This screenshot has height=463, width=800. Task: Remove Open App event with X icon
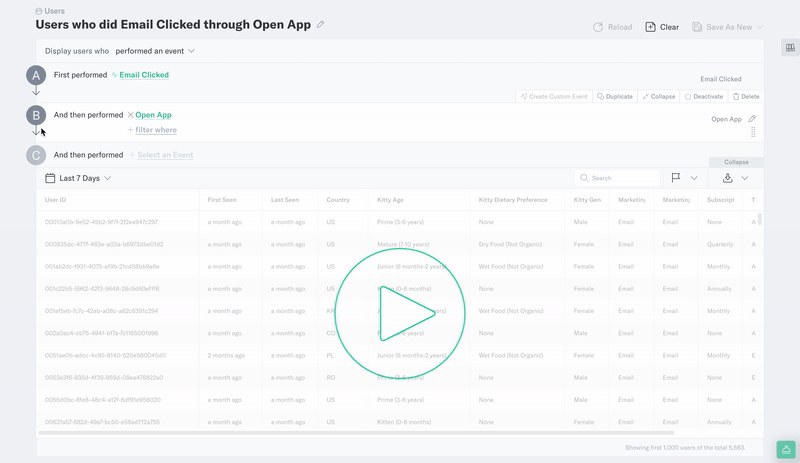click(x=131, y=115)
